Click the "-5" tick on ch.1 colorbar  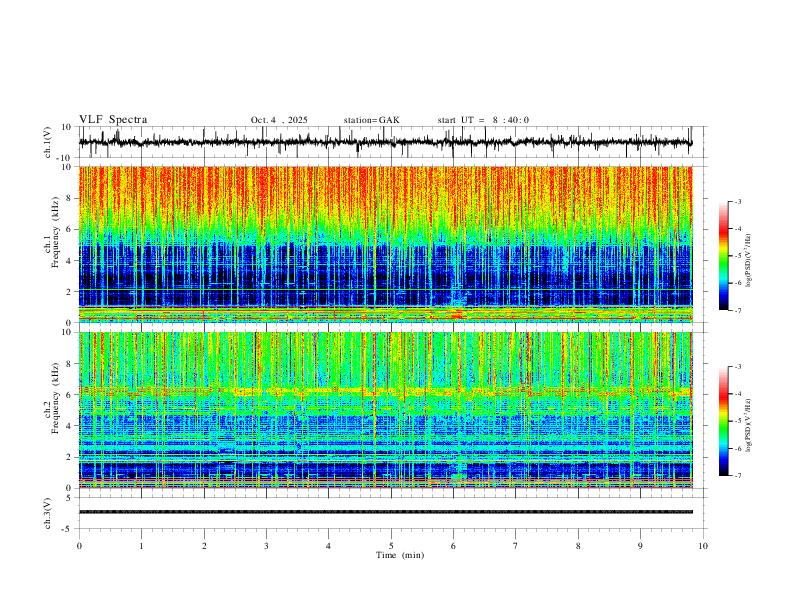coord(737,256)
